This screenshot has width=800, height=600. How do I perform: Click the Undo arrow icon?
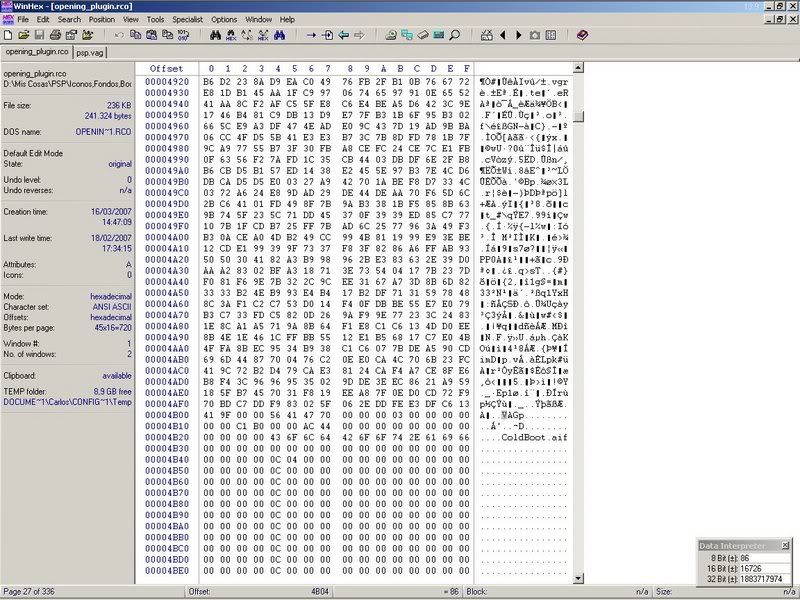click(119, 35)
